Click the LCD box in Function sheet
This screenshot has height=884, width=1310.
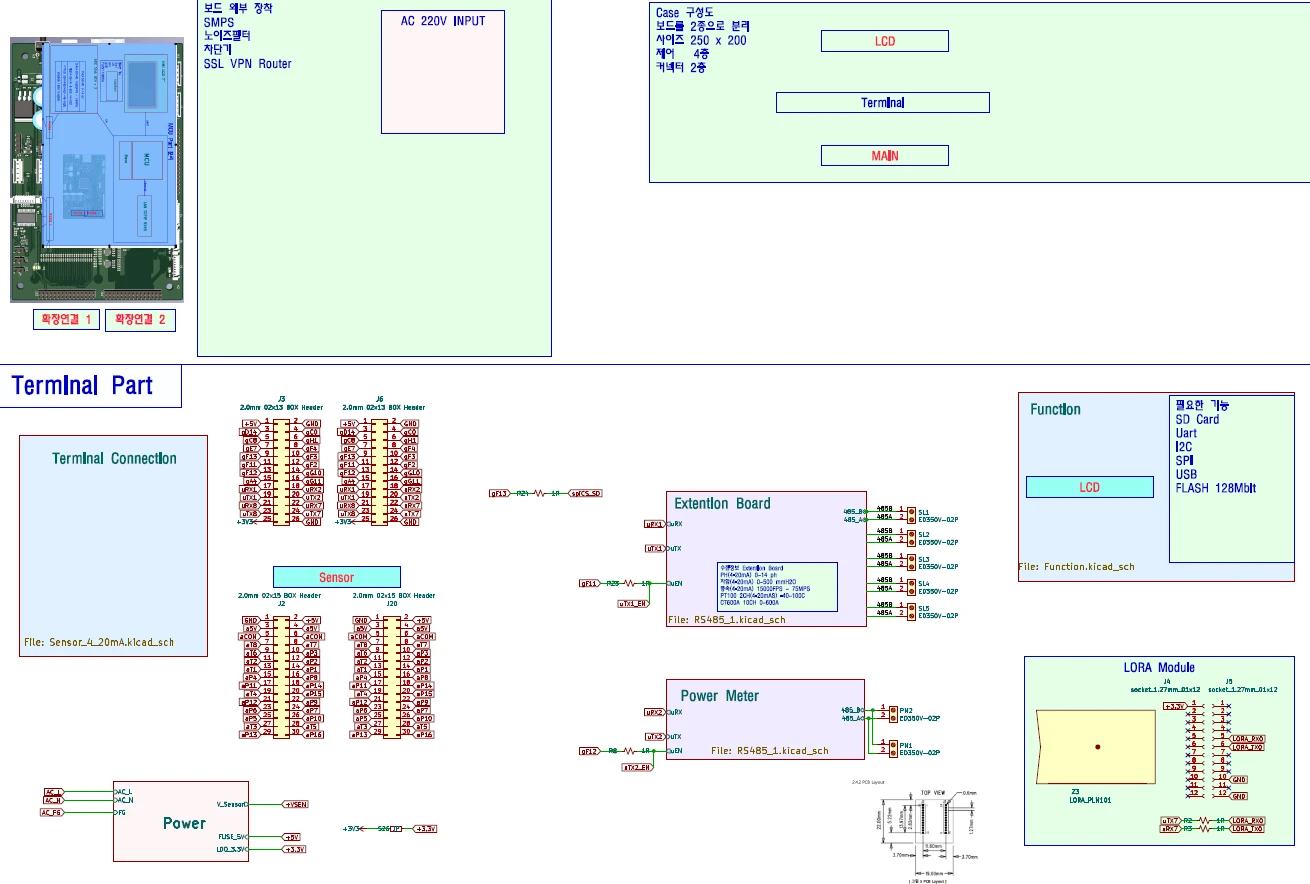tap(1090, 487)
